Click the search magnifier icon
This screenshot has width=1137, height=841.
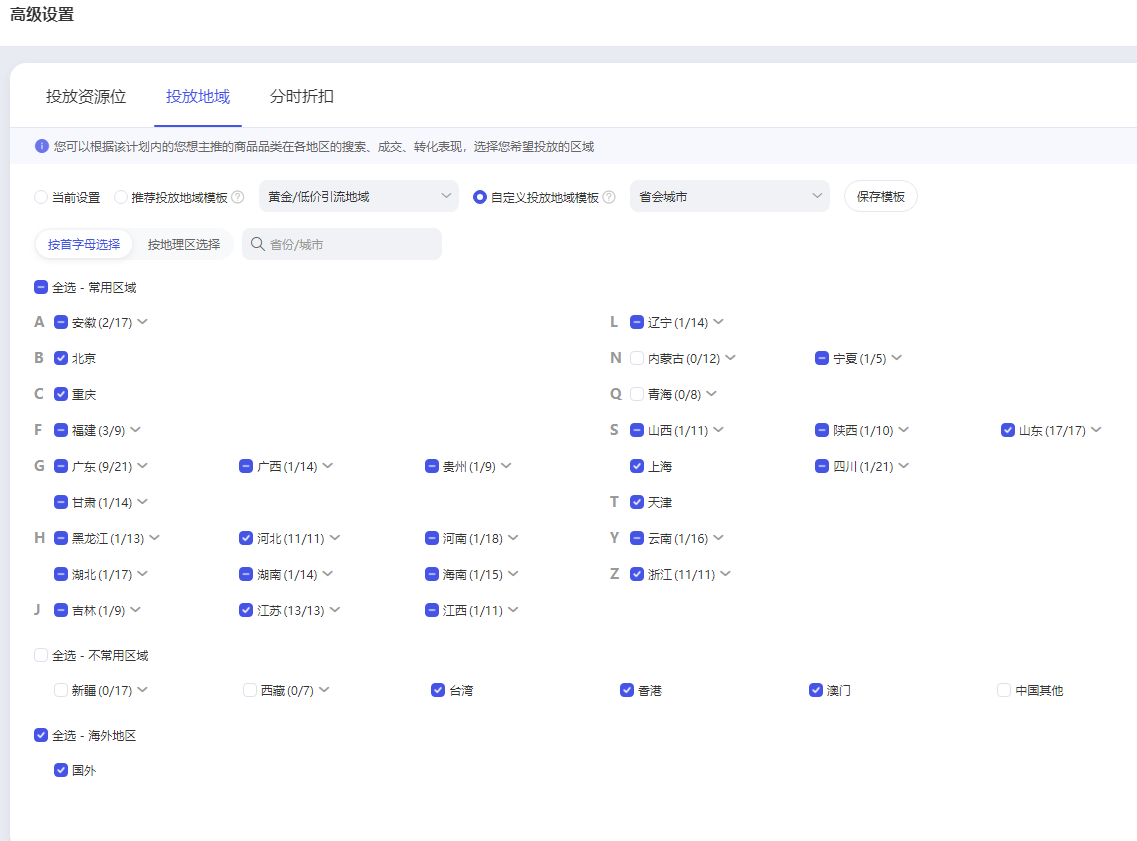click(258, 244)
